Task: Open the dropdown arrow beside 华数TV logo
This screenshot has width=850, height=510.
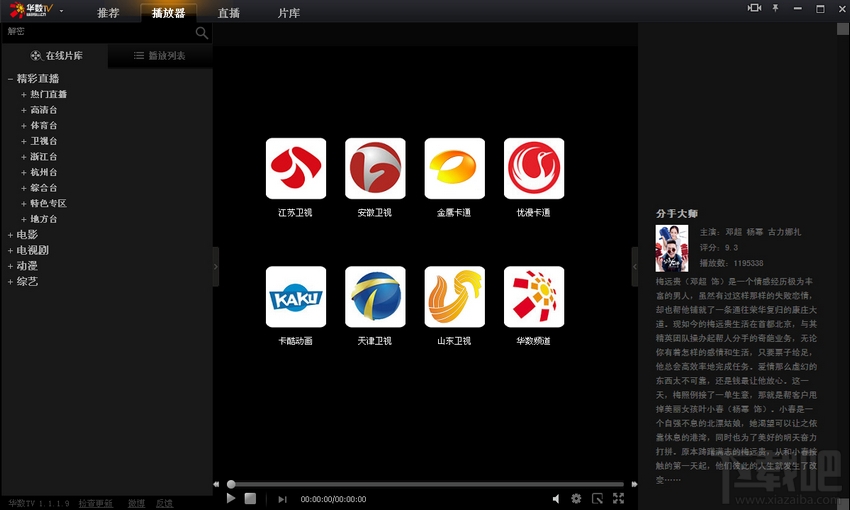Action: point(61,11)
